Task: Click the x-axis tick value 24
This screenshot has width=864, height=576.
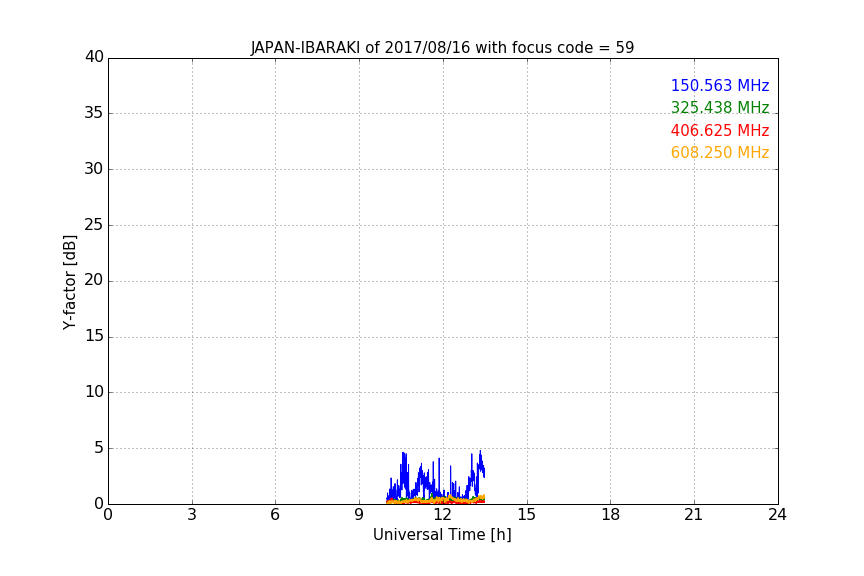Action: [777, 515]
